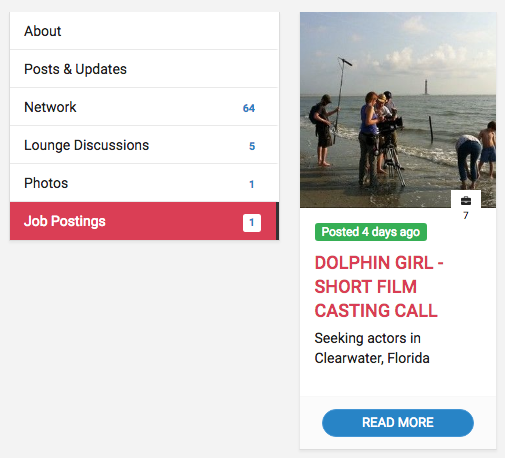The width and height of the screenshot is (505, 458).
Task: Select the highlighted Job Postings item
Action: click(x=144, y=221)
